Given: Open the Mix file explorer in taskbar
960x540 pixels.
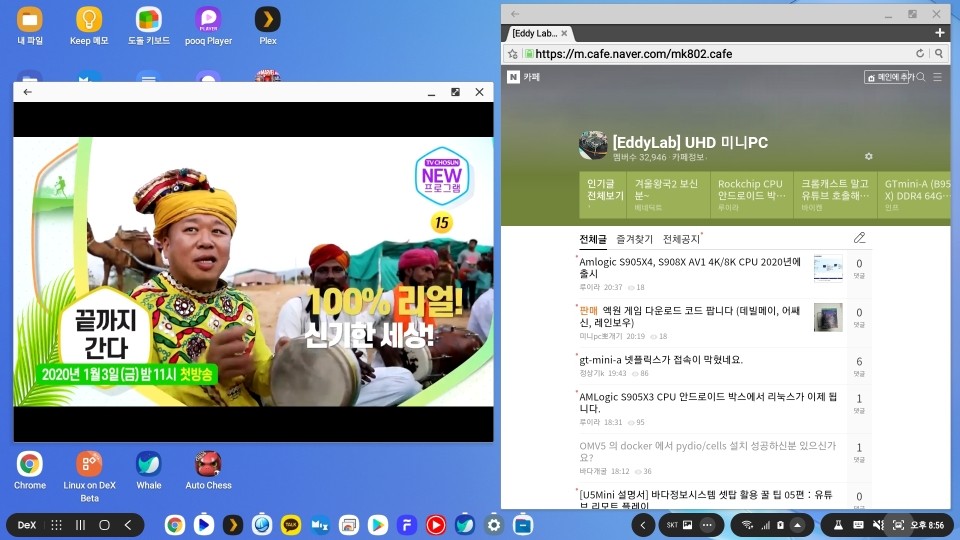Looking at the screenshot, I should (x=320, y=525).
